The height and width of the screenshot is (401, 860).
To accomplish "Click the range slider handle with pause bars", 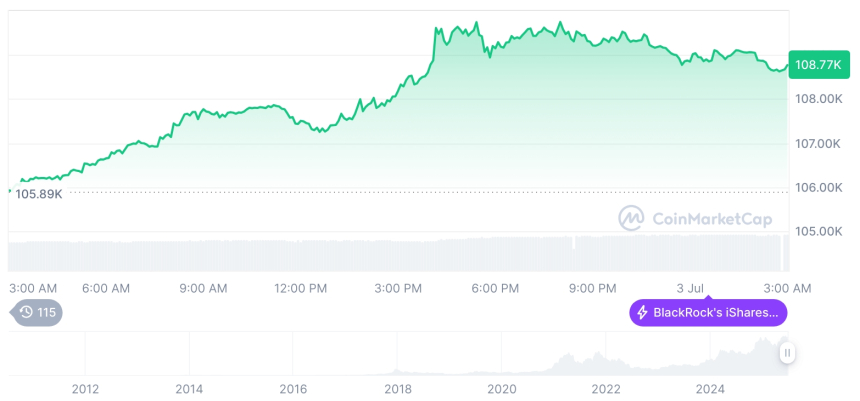I will click(x=788, y=352).
